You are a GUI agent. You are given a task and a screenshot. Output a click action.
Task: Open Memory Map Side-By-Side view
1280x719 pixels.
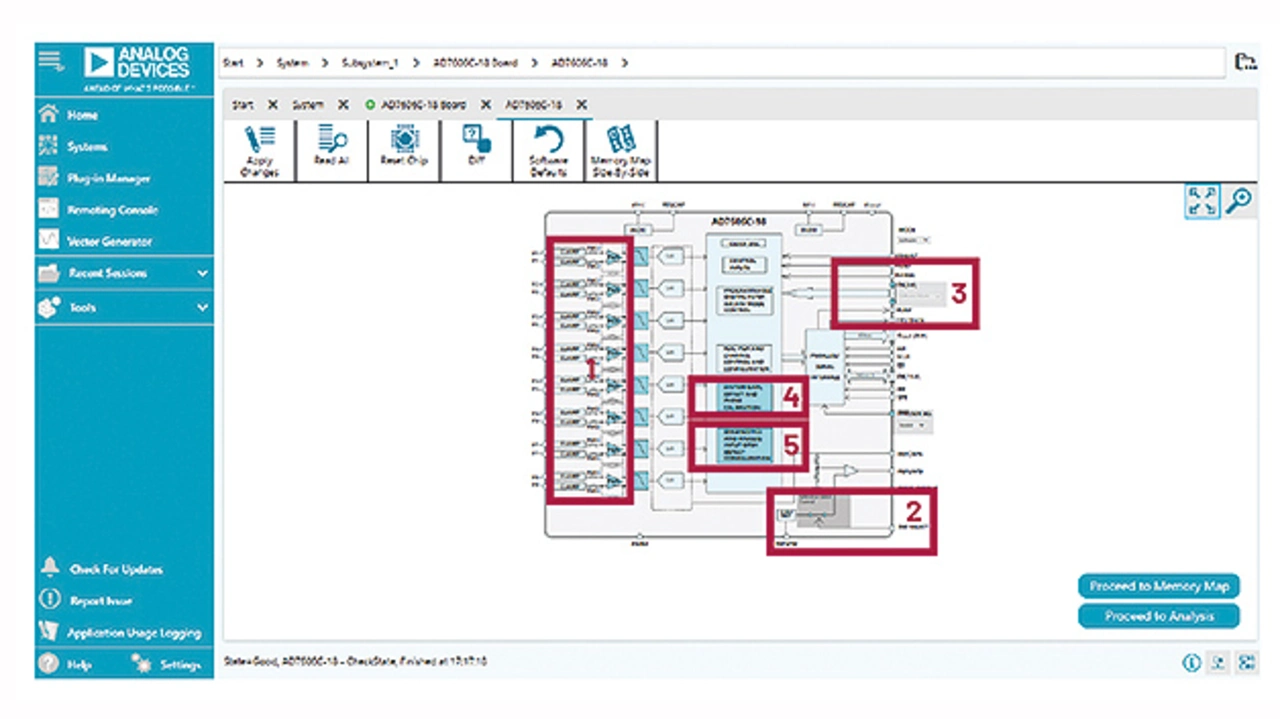point(621,150)
